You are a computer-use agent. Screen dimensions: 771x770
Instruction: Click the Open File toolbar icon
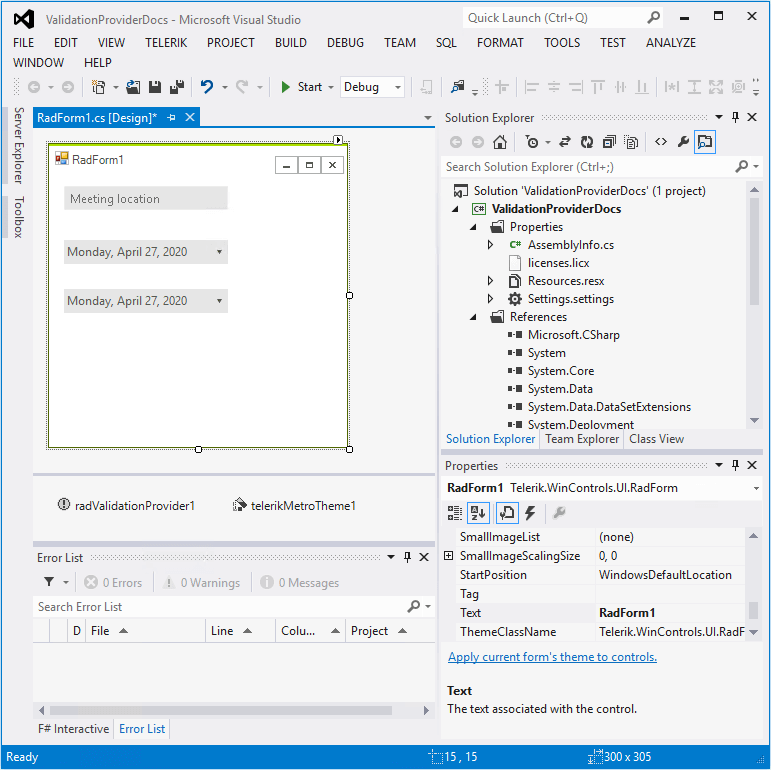133,88
